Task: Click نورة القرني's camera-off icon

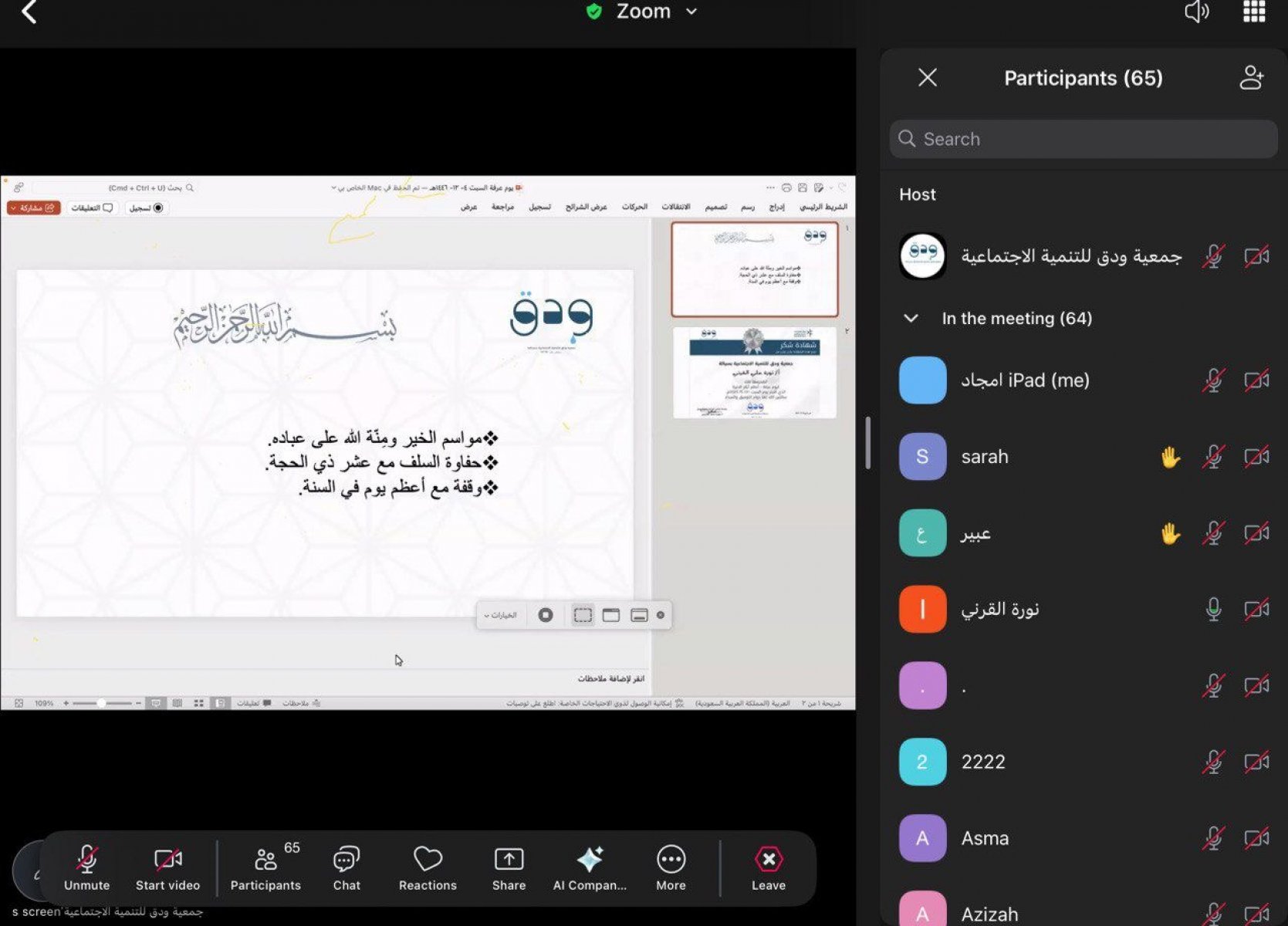Action: tap(1256, 610)
